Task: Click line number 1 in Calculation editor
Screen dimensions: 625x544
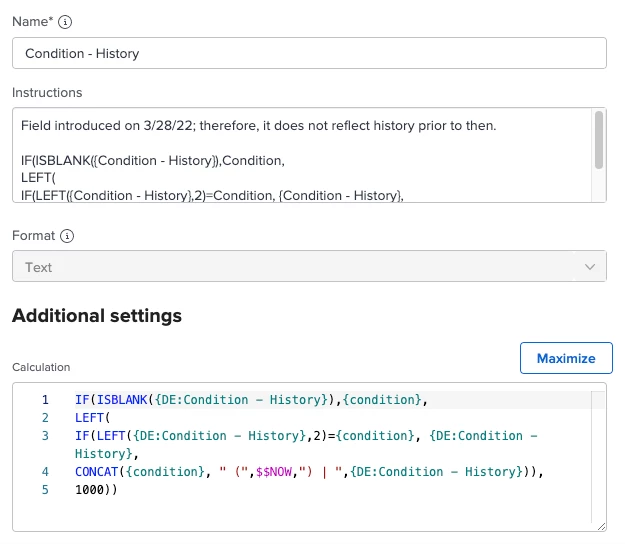Action: [x=45, y=400]
